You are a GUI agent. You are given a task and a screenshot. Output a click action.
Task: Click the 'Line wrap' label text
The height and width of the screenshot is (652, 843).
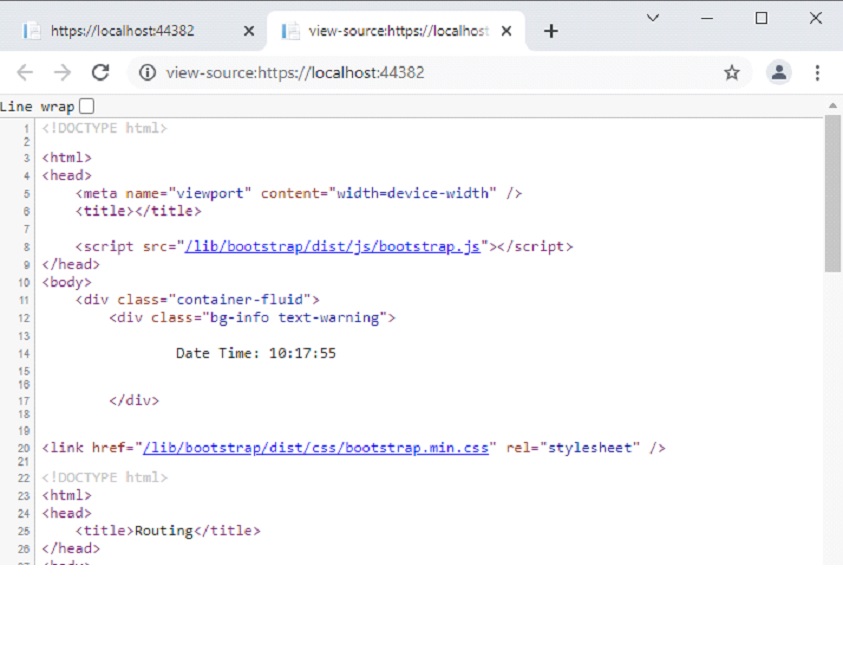pos(37,106)
